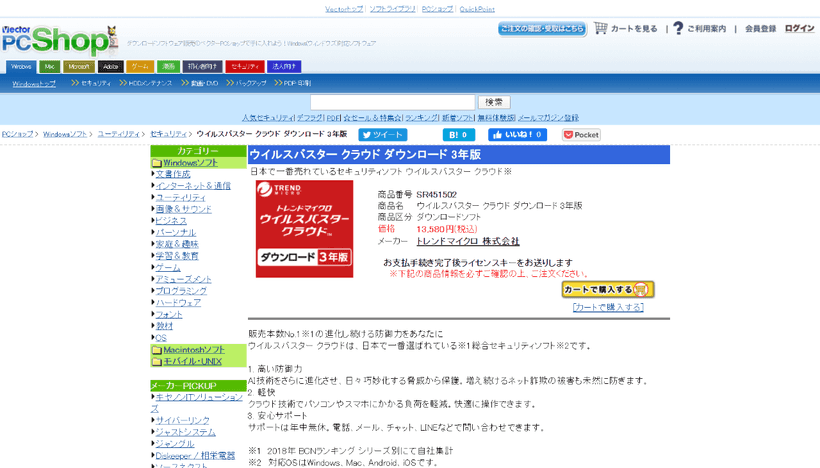Go to PCショップ in breadcrumb
Viewport: 820px width, 468px height.
click(17, 134)
